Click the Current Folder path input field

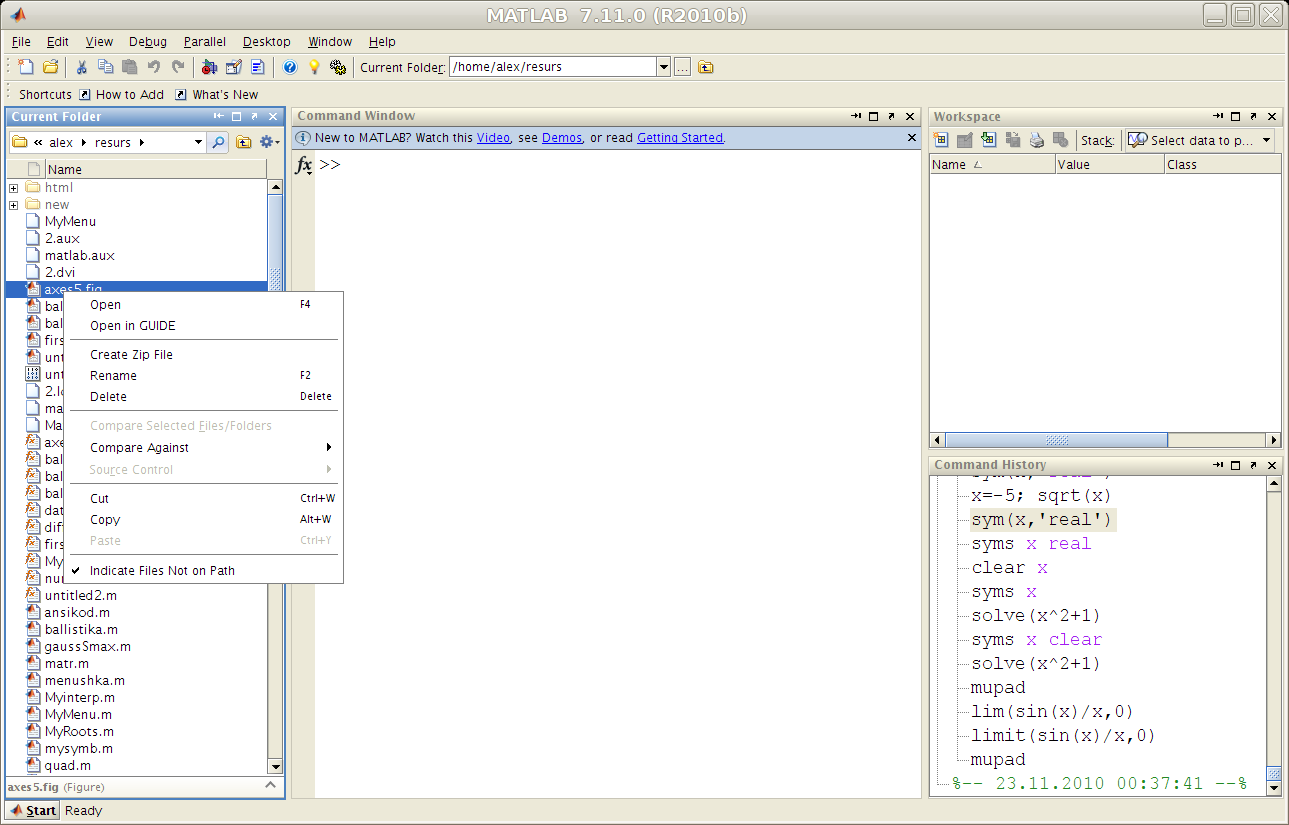click(552, 67)
